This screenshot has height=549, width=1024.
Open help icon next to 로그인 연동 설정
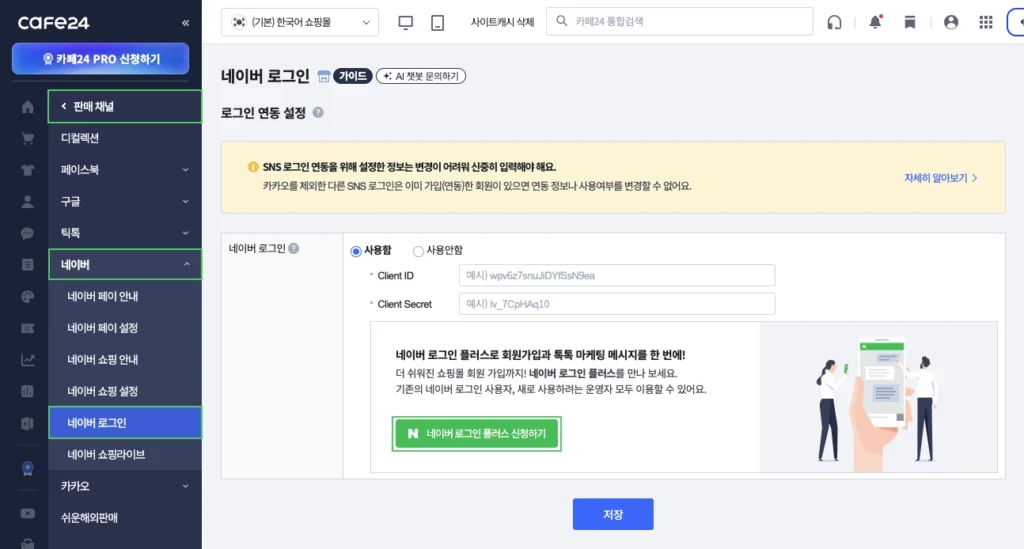pyautogui.click(x=318, y=112)
